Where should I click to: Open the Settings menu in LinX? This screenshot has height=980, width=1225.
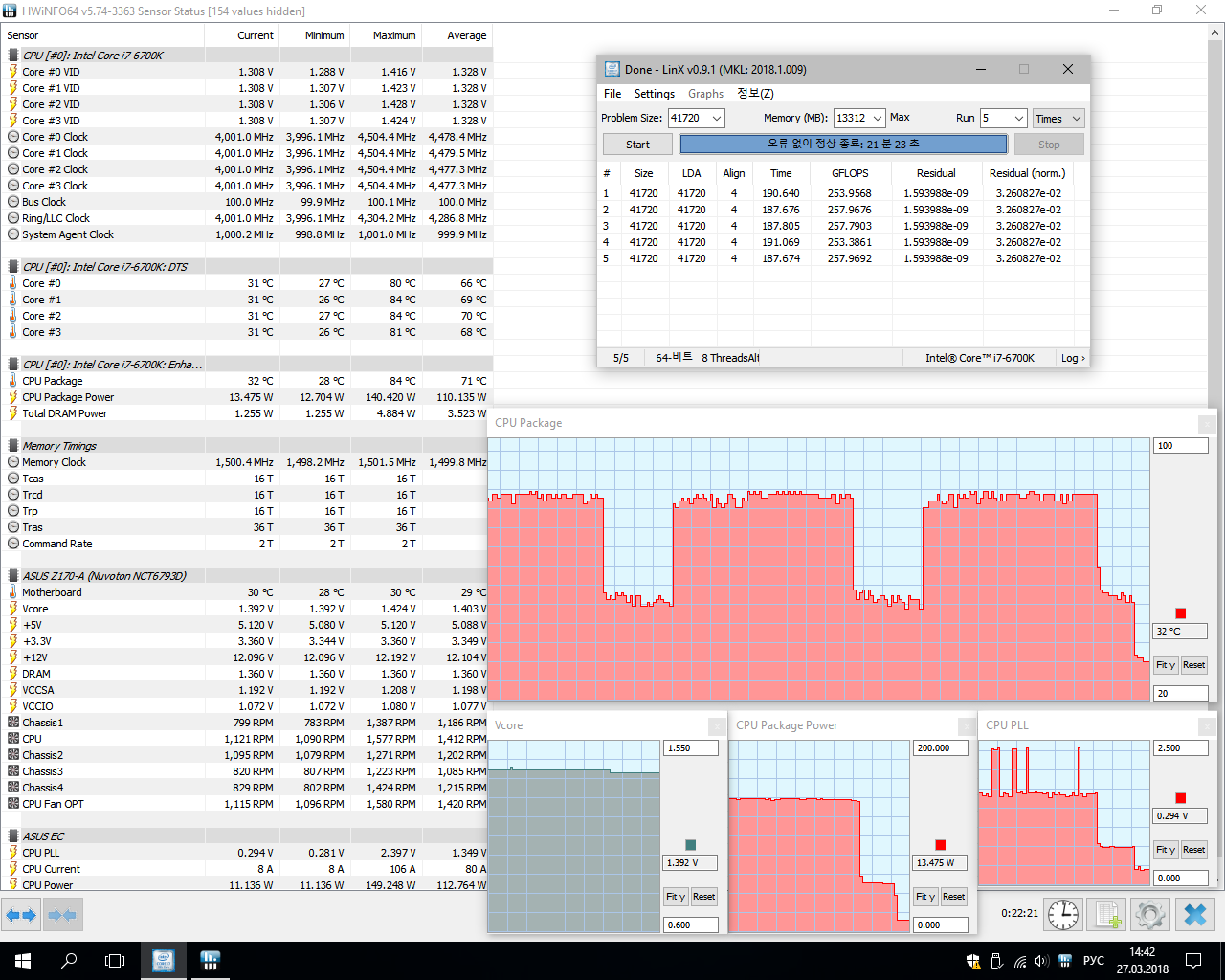click(655, 94)
